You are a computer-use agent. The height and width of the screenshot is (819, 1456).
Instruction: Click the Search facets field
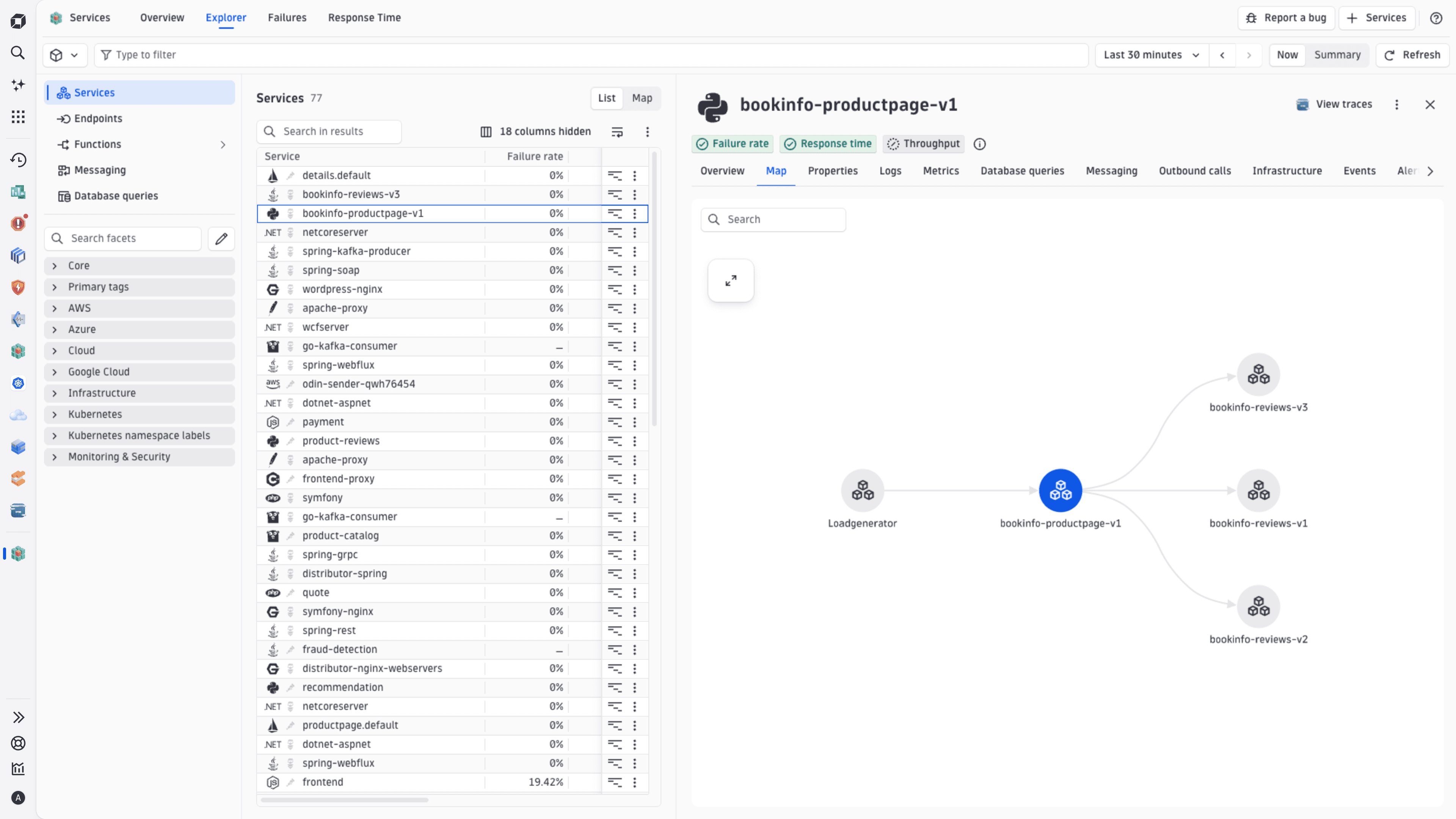click(x=122, y=238)
